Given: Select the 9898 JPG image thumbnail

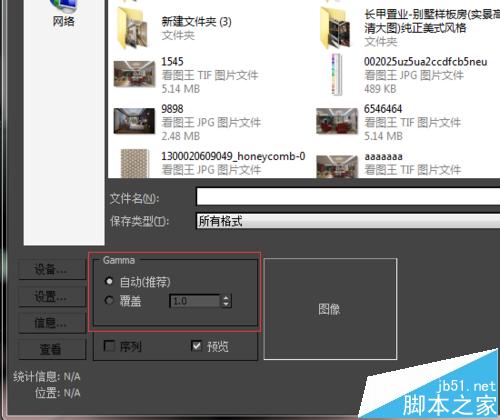Looking at the screenshot, I should (x=134, y=121).
